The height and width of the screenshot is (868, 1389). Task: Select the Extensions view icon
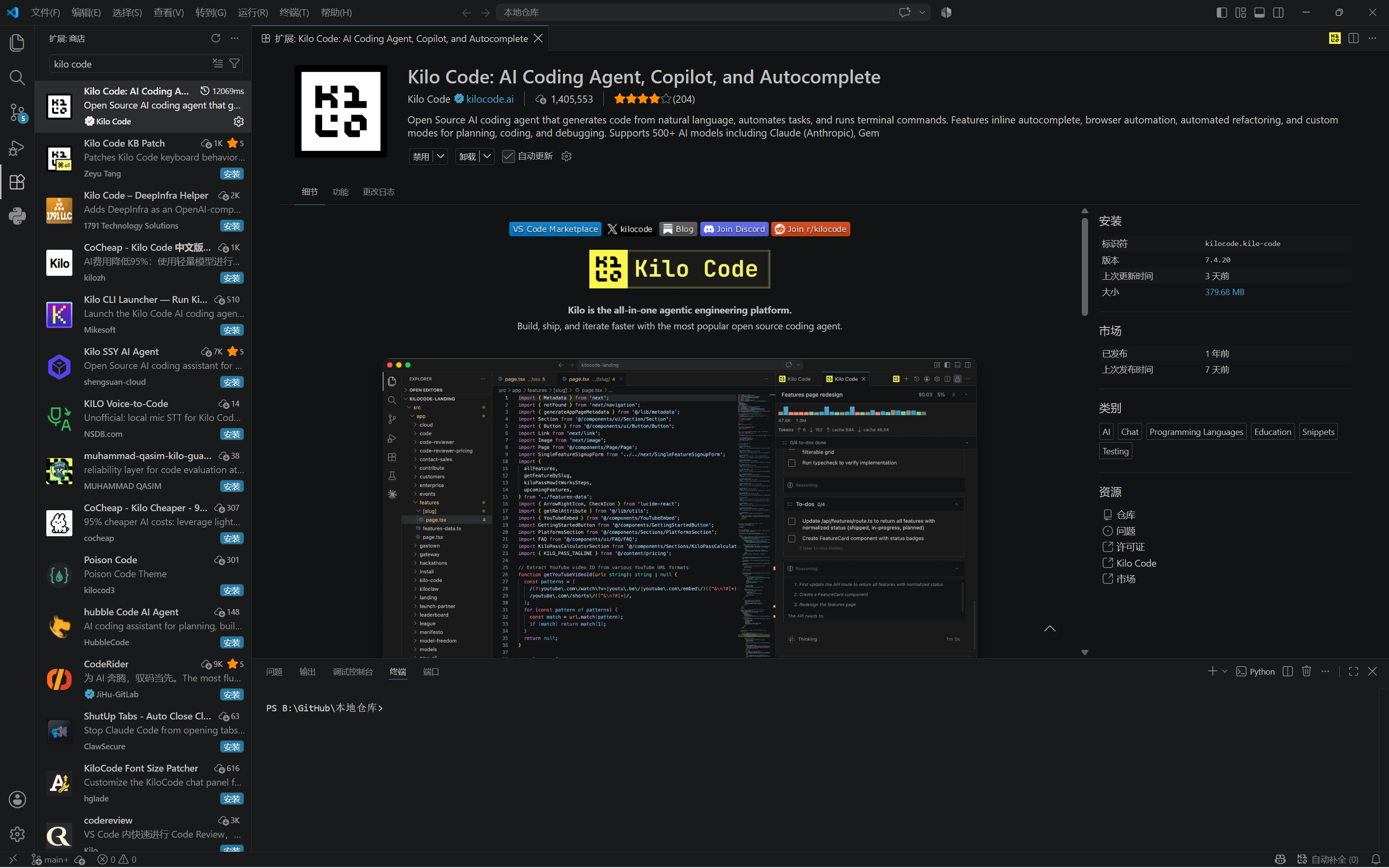click(17, 182)
